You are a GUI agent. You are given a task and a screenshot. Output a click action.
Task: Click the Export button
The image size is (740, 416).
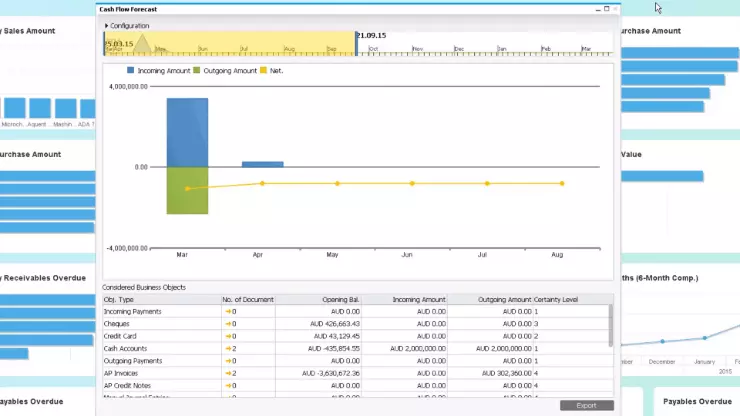click(x=587, y=406)
